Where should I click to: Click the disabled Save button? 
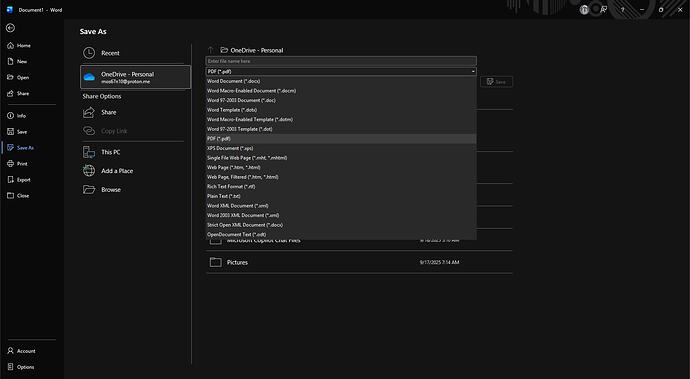pyautogui.click(x=496, y=82)
